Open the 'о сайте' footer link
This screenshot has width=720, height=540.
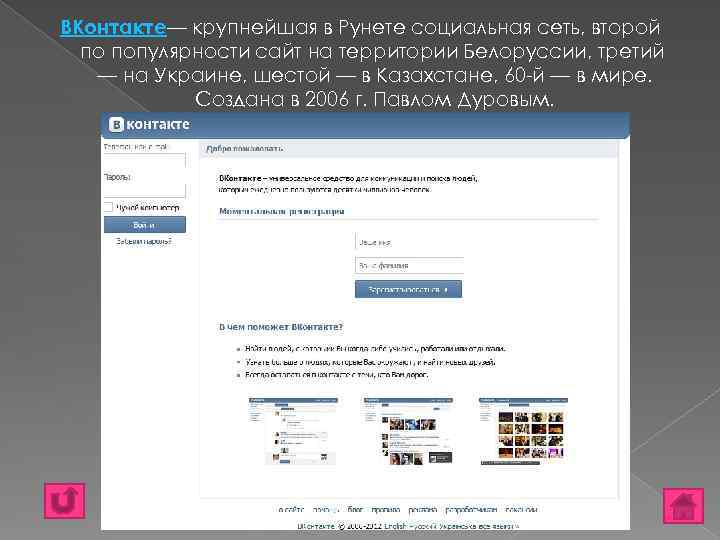pos(291,510)
